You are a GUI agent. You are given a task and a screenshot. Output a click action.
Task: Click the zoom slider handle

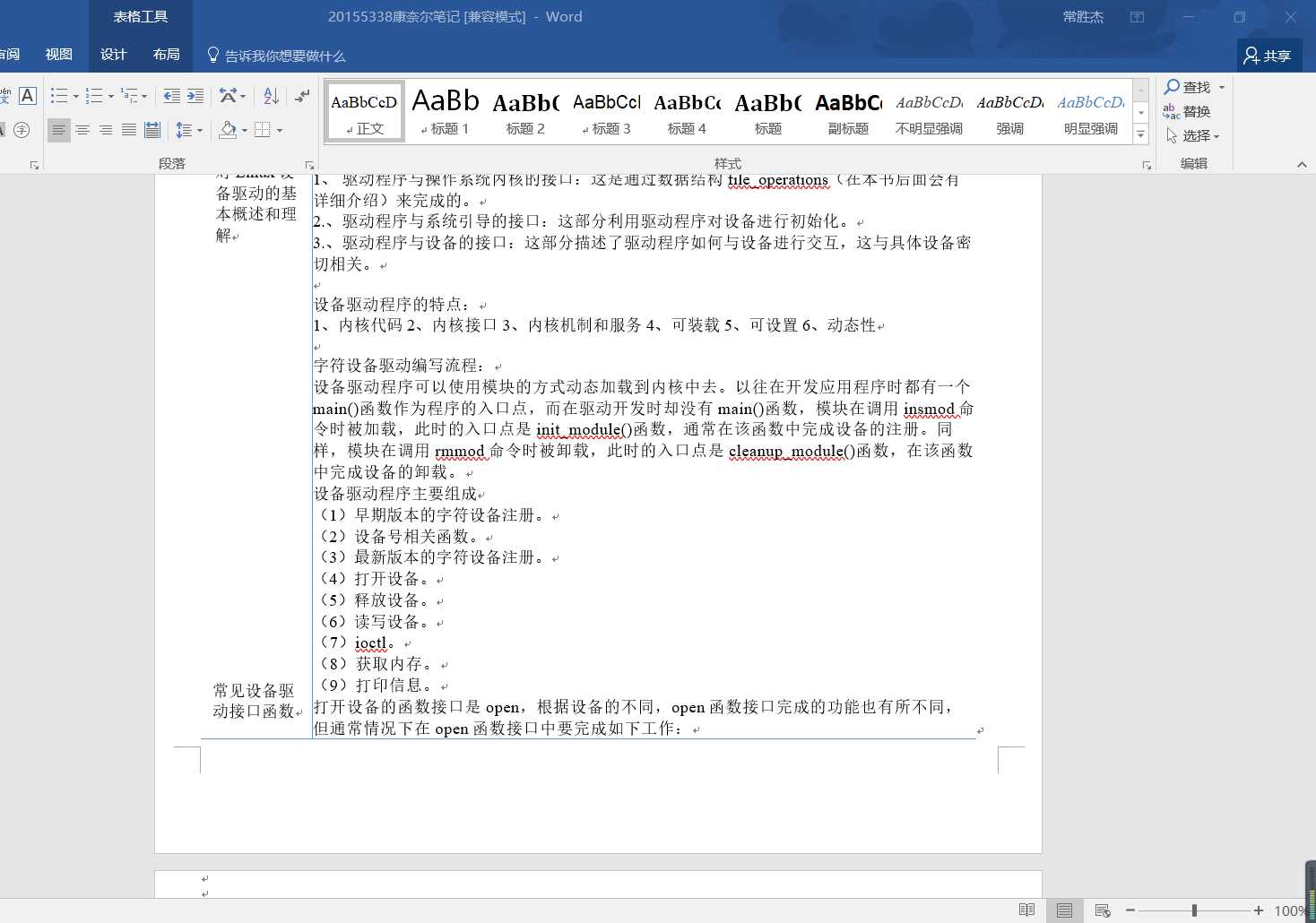coord(1194,910)
